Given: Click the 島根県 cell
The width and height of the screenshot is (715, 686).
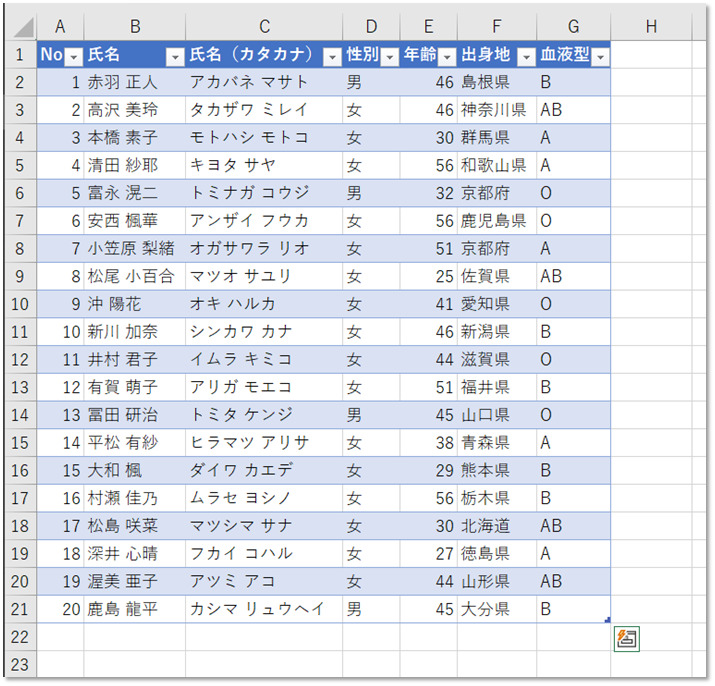Looking at the screenshot, I should [x=497, y=83].
